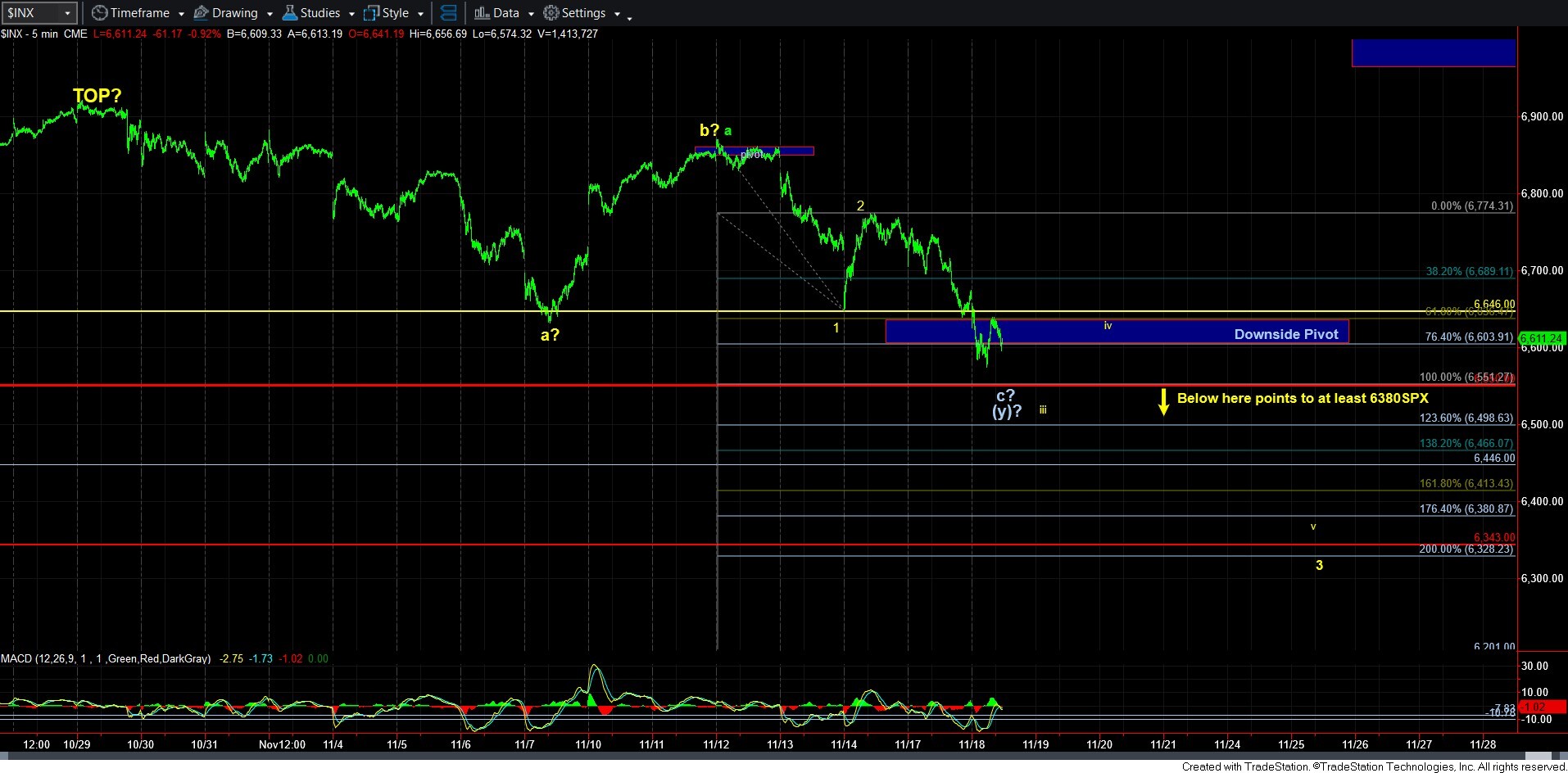Click the Style overlapping squares icon
1568x773 pixels.
click(x=371, y=13)
